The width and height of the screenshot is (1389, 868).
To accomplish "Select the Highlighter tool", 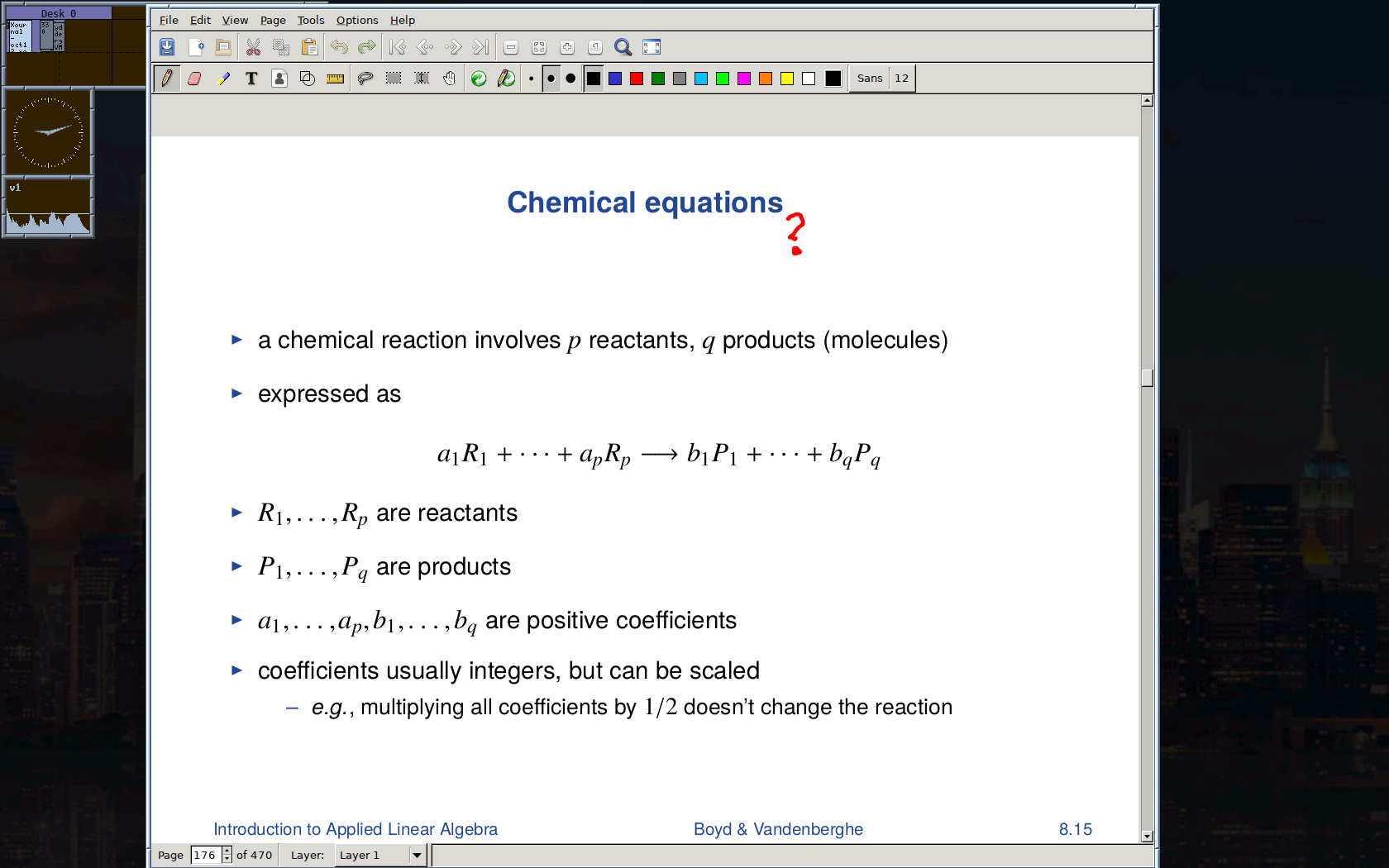I will 223,79.
